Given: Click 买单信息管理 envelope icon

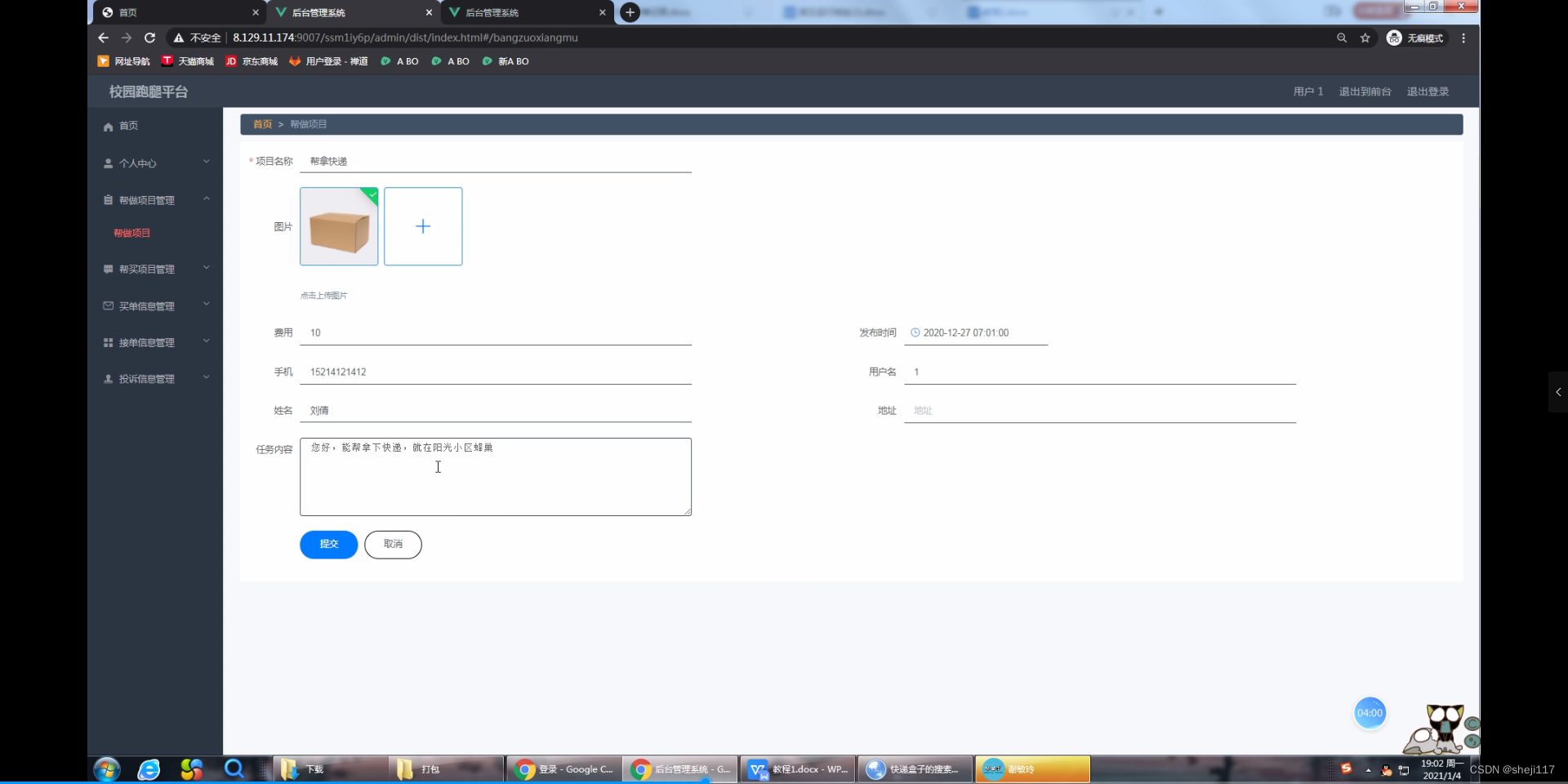Looking at the screenshot, I should 108,305.
